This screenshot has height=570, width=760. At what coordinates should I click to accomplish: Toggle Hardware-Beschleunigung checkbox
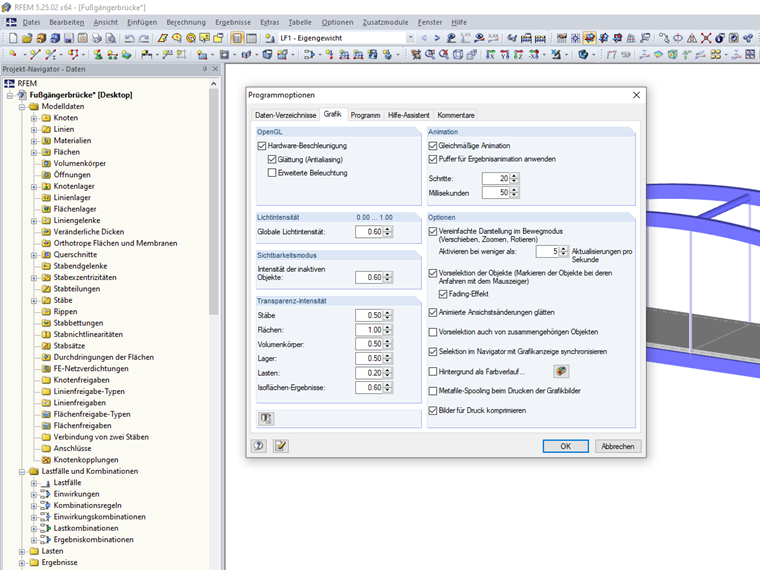tap(262, 145)
